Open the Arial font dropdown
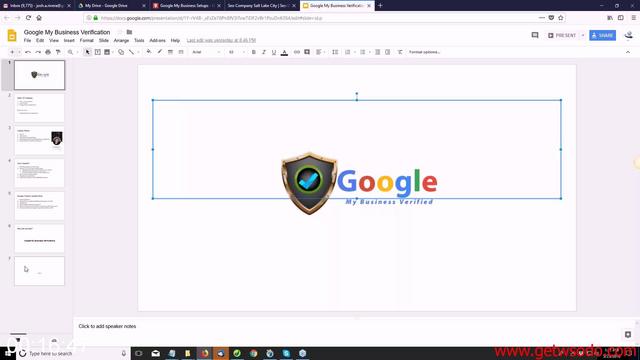 click(206, 52)
